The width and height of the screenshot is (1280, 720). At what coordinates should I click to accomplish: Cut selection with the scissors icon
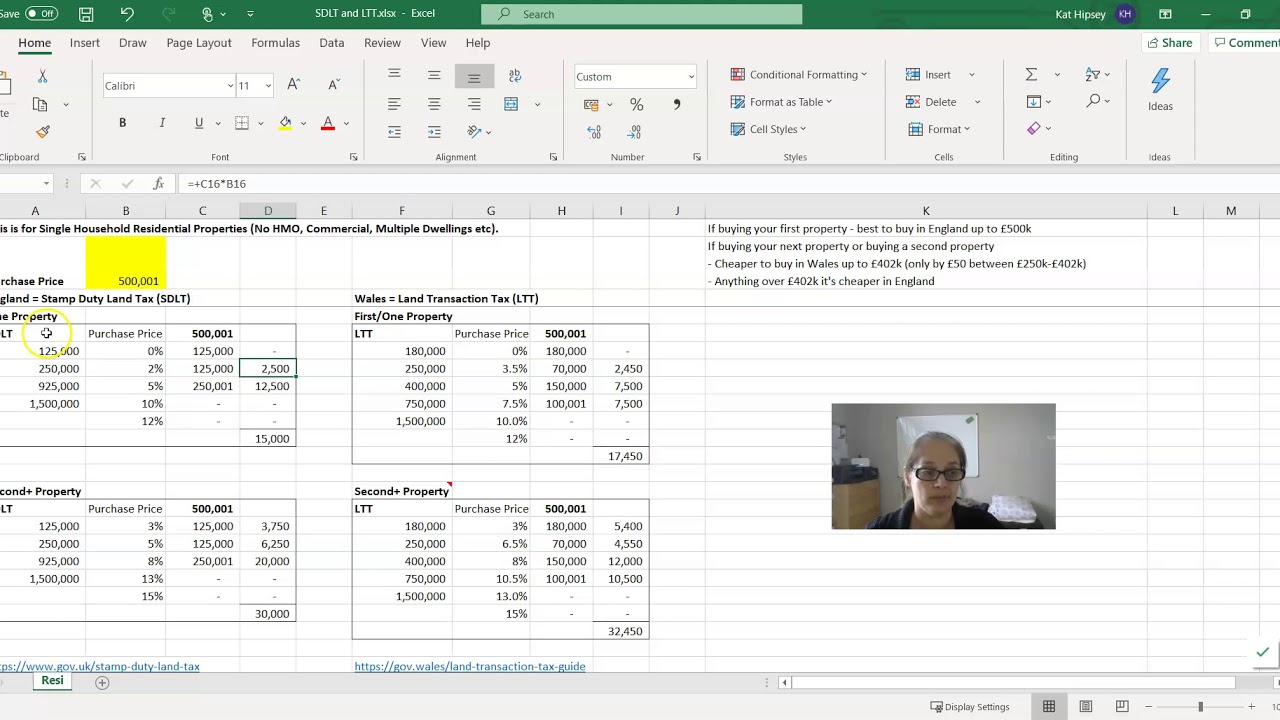coord(42,76)
